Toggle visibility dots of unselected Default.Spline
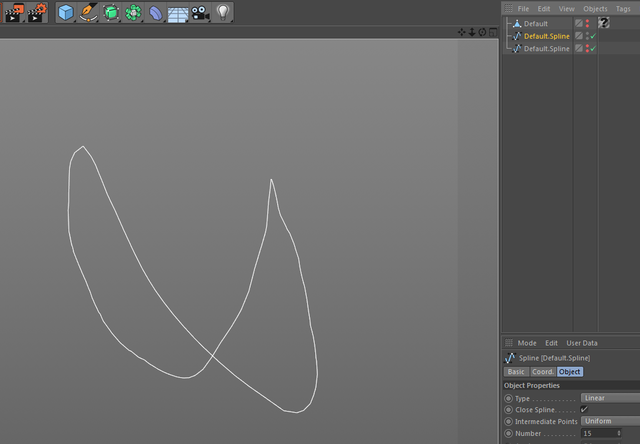This screenshot has height=444, width=640. [587, 48]
